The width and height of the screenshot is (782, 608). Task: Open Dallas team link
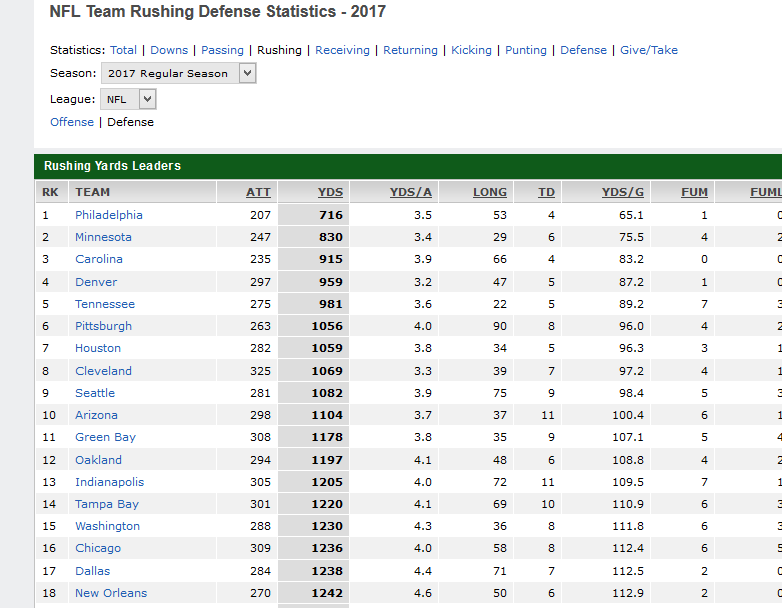point(92,571)
